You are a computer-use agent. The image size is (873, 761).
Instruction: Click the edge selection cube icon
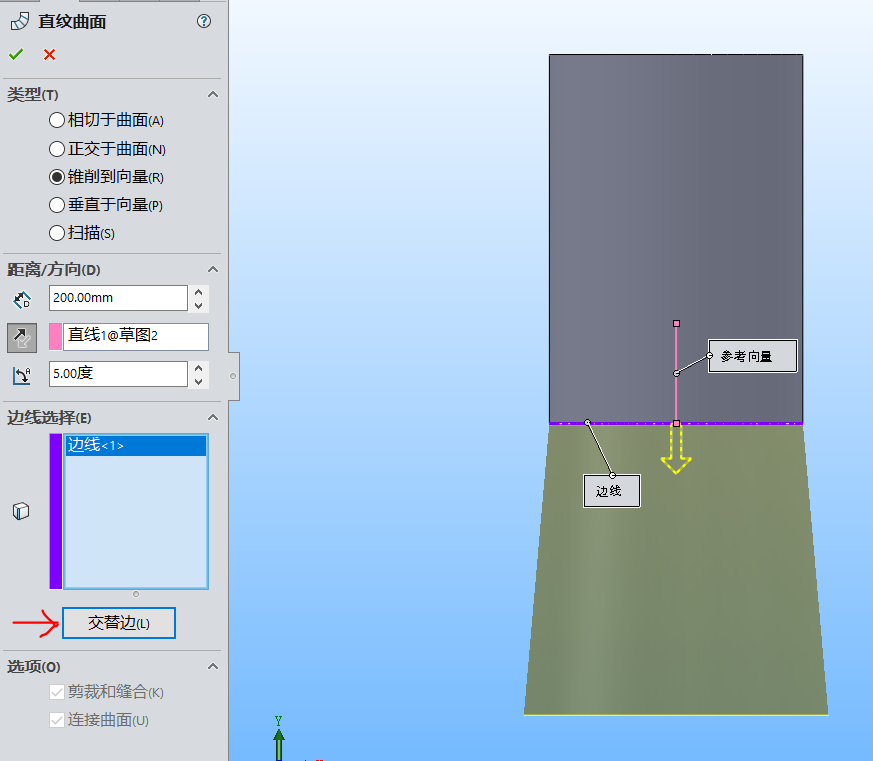[x=21, y=510]
